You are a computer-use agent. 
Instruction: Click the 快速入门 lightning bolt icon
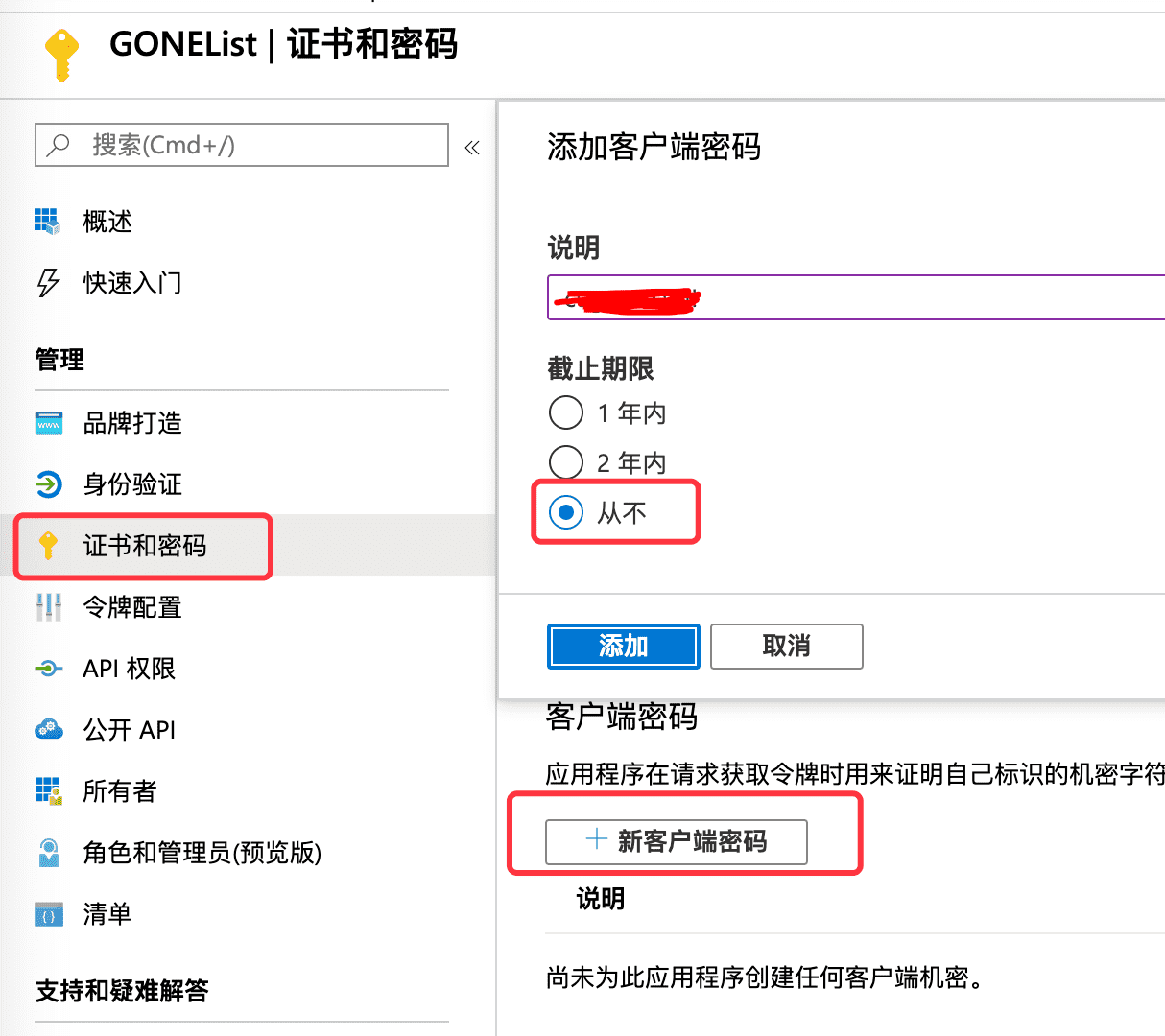pos(48,283)
